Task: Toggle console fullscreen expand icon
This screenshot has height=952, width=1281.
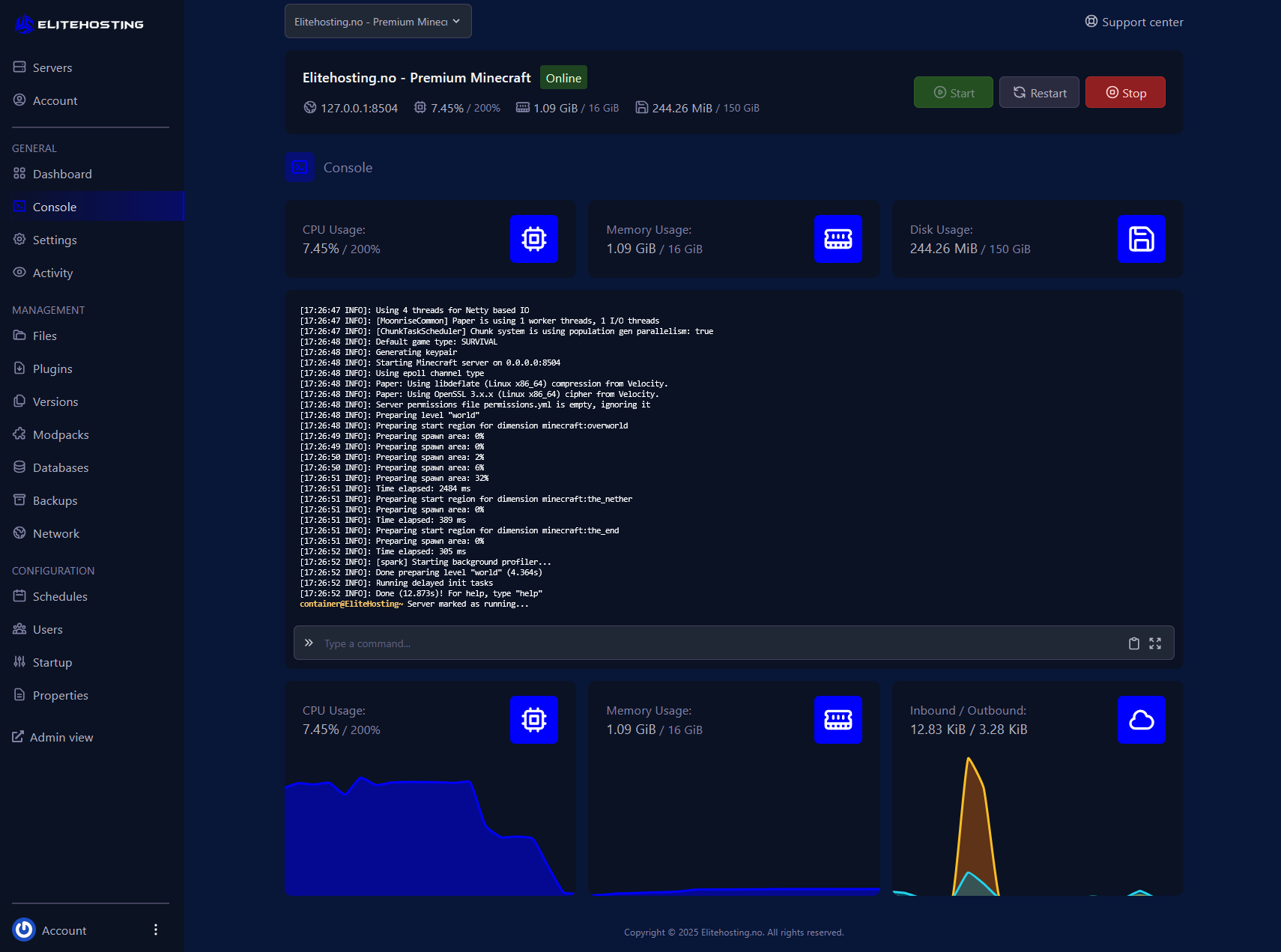Action: [1155, 643]
